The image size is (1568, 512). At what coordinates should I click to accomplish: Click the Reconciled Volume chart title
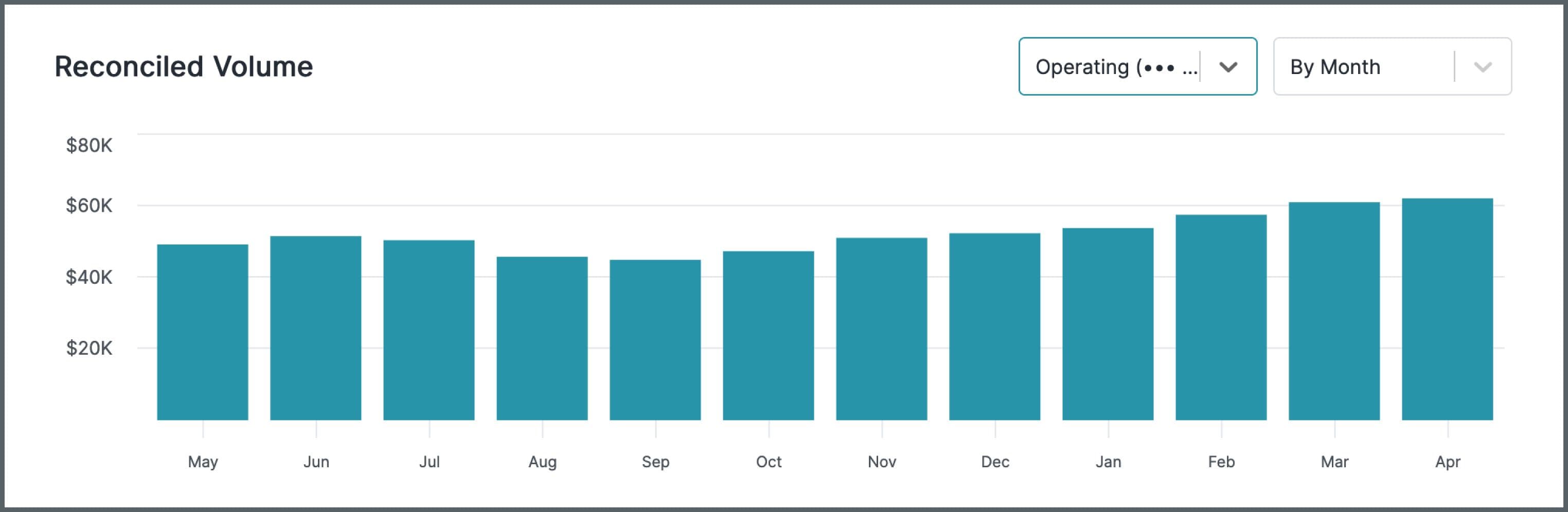[183, 66]
